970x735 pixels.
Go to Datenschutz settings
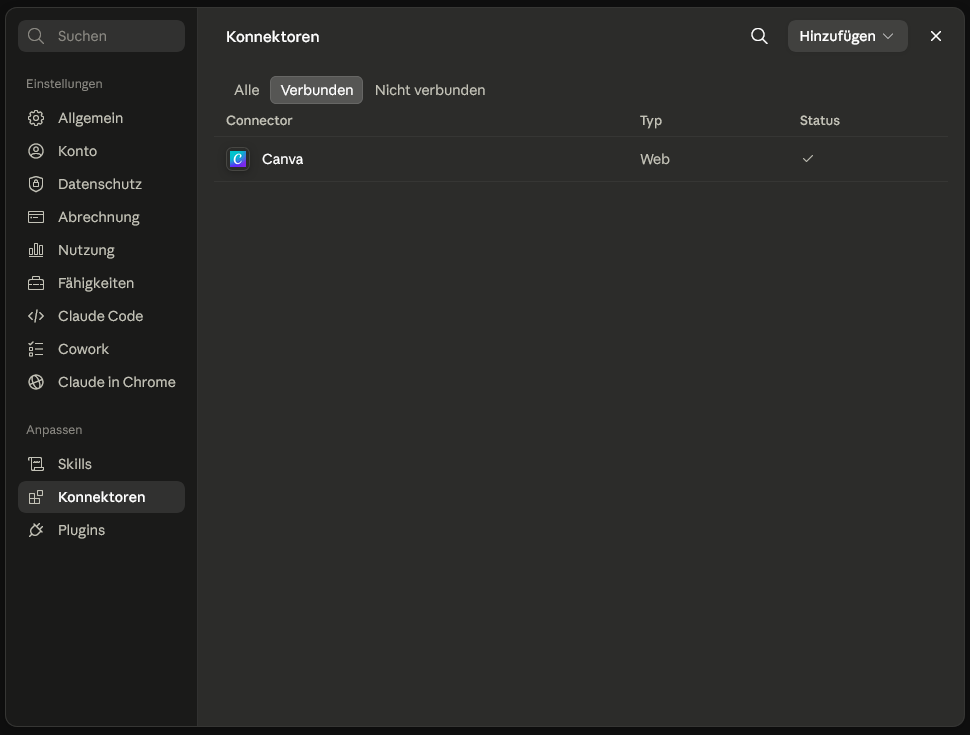click(x=101, y=184)
